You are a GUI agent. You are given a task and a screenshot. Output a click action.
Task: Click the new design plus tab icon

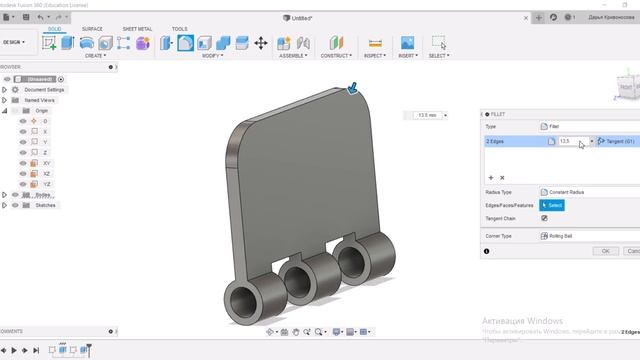coord(539,18)
